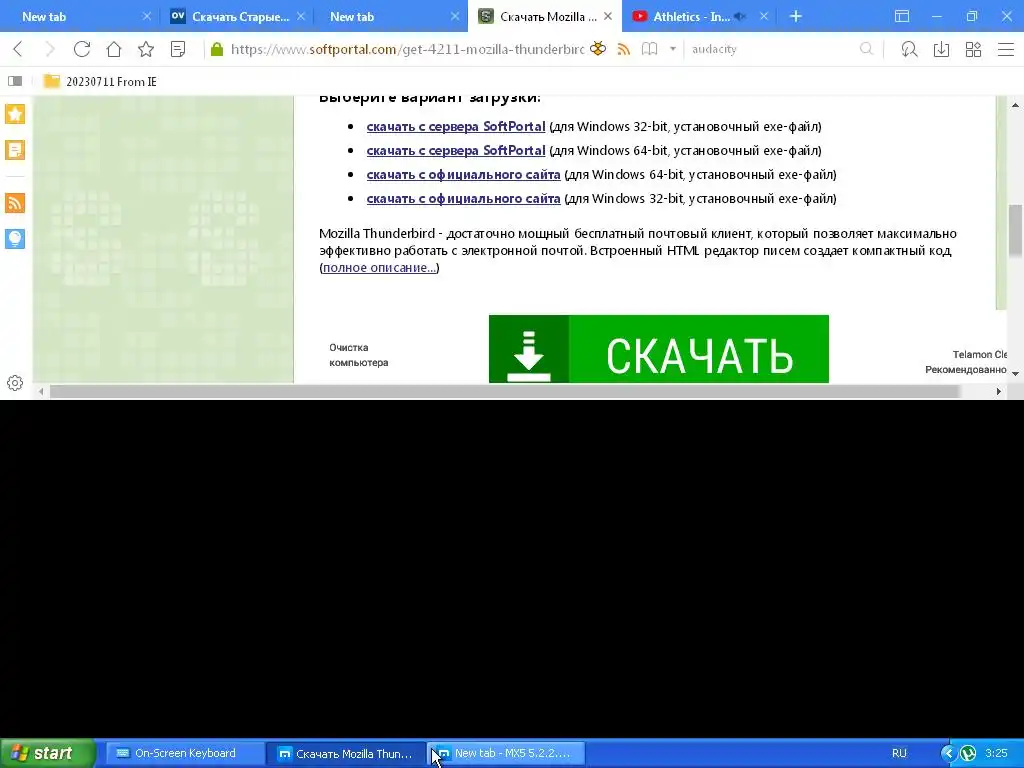Open the history/undo icon right of the search box

(x=909, y=49)
